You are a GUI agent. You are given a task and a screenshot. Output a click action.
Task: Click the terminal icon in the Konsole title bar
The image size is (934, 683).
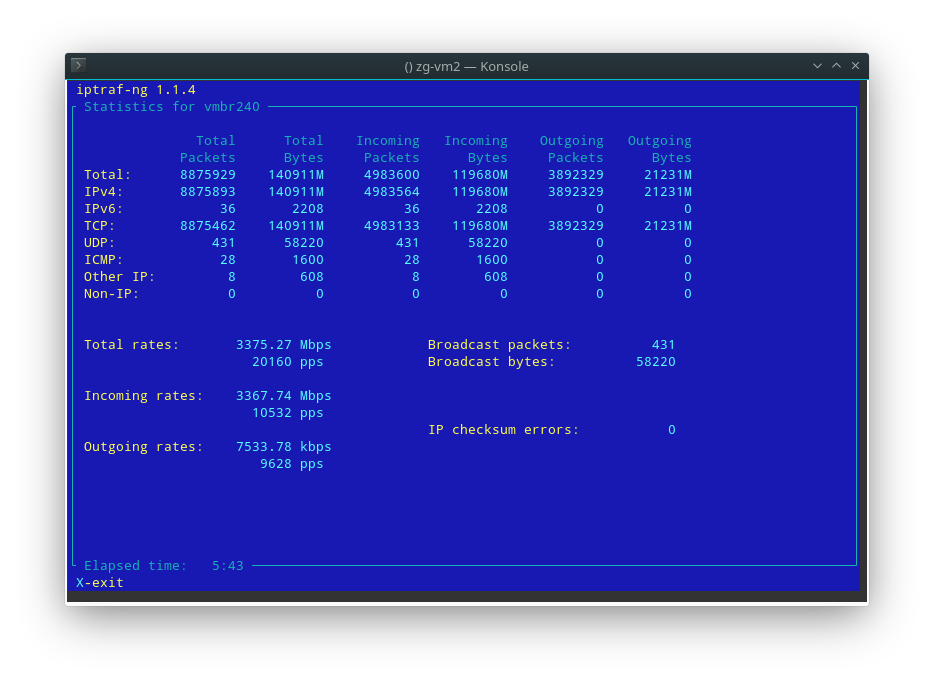pos(79,65)
